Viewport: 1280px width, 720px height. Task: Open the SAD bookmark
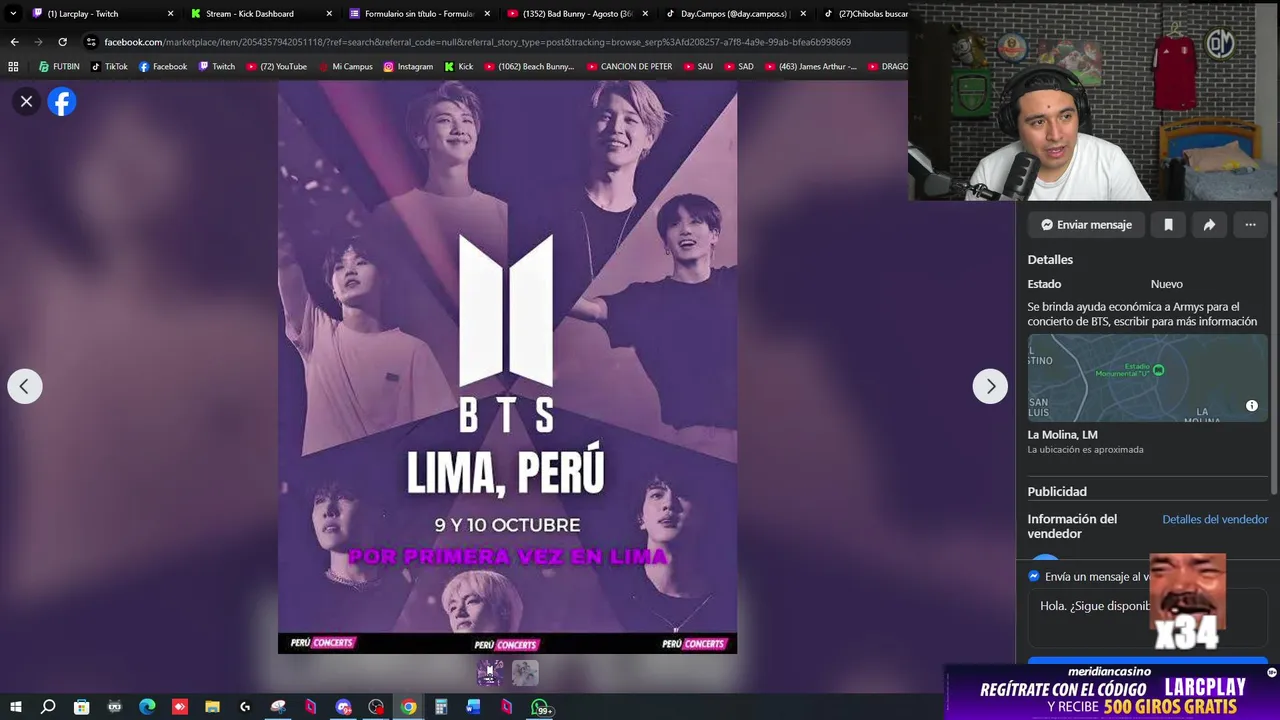(739, 66)
